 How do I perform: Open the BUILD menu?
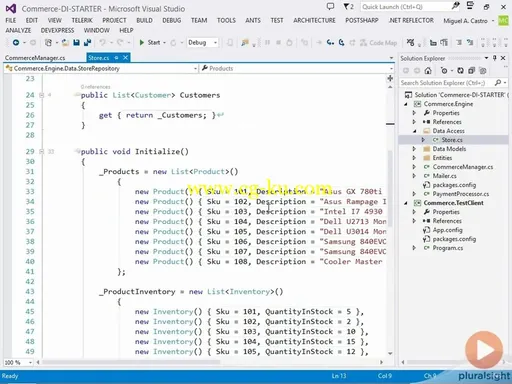(x=144, y=20)
